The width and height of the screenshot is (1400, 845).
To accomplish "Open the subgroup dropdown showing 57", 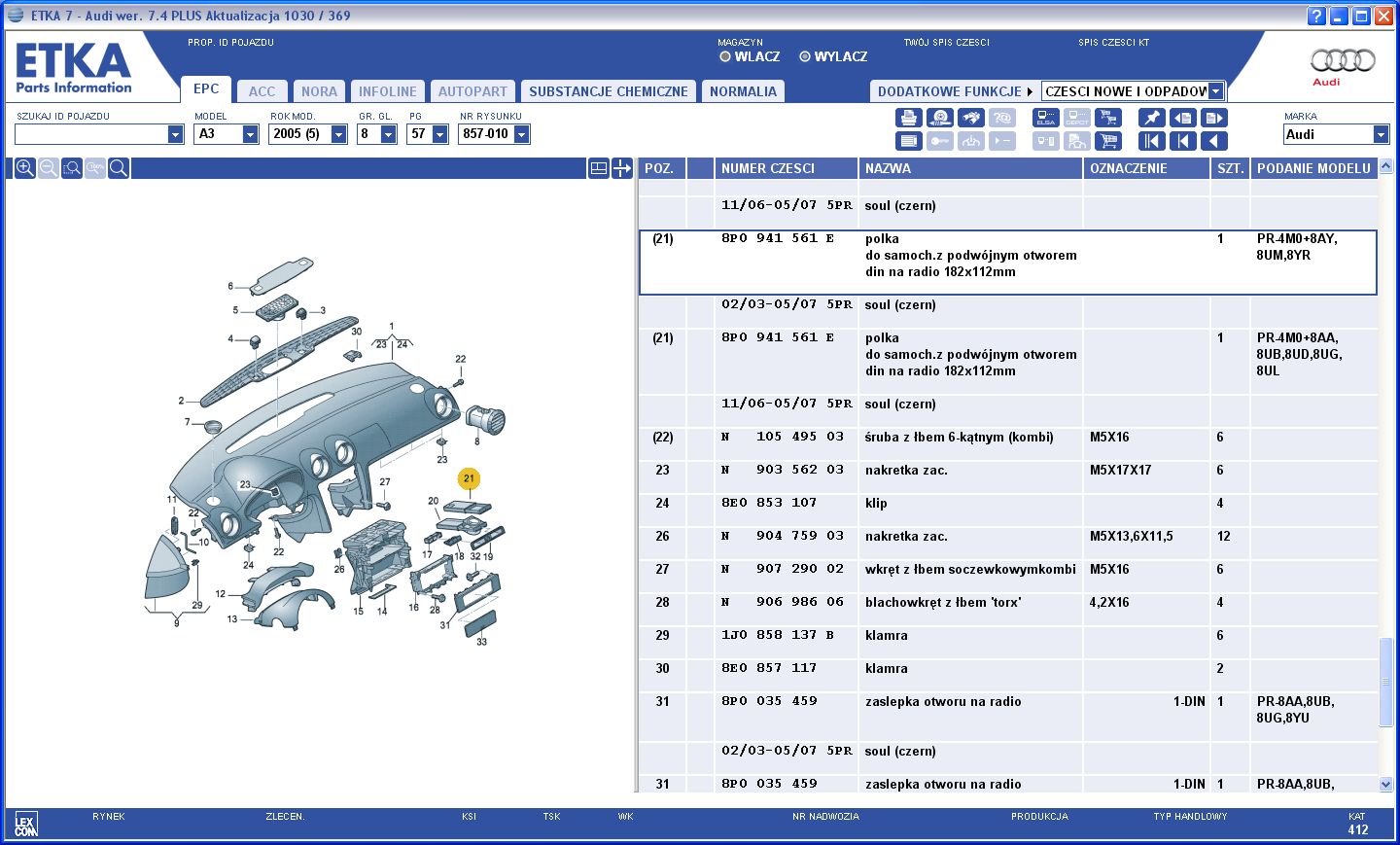I will click(x=439, y=134).
